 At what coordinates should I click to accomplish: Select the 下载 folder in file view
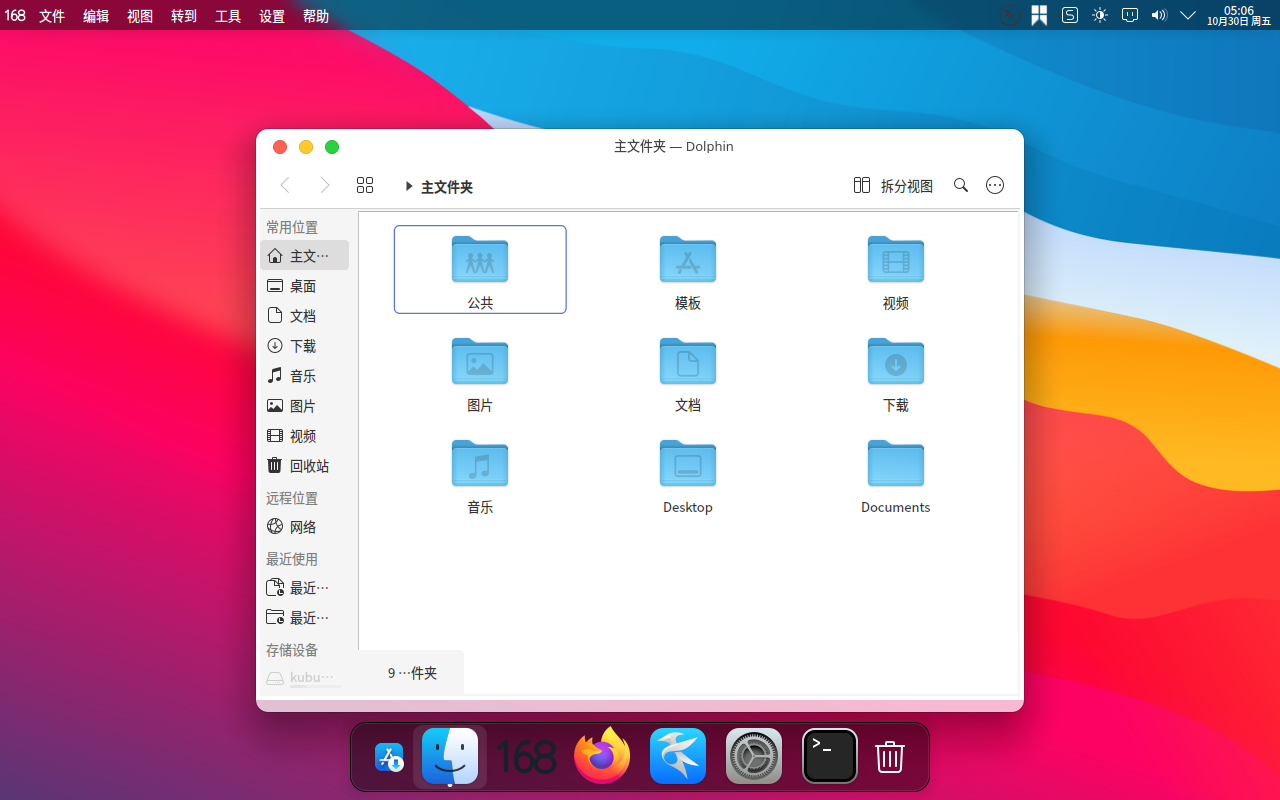tap(896, 374)
